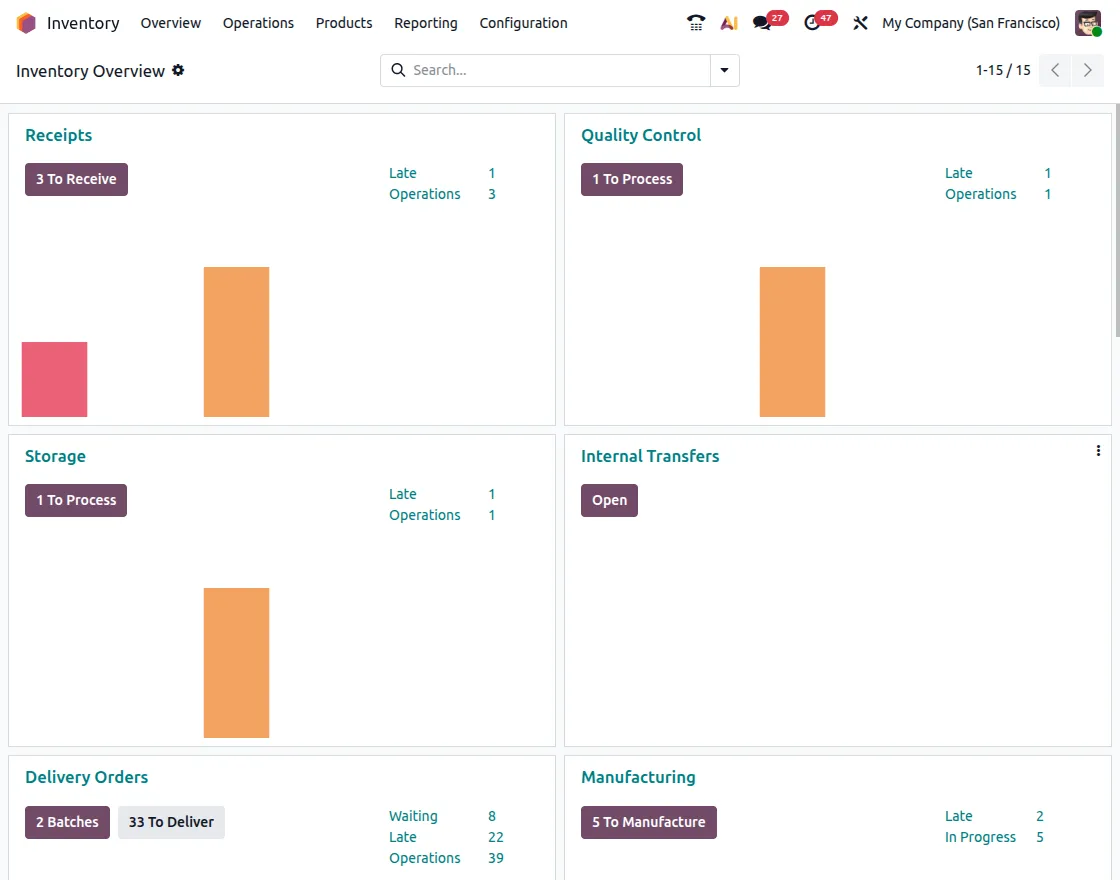Image resolution: width=1120 pixels, height=880 pixels.
Task: Click the Inventory Overview gear icon
Action: pyautogui.click(x=178, y=71)
